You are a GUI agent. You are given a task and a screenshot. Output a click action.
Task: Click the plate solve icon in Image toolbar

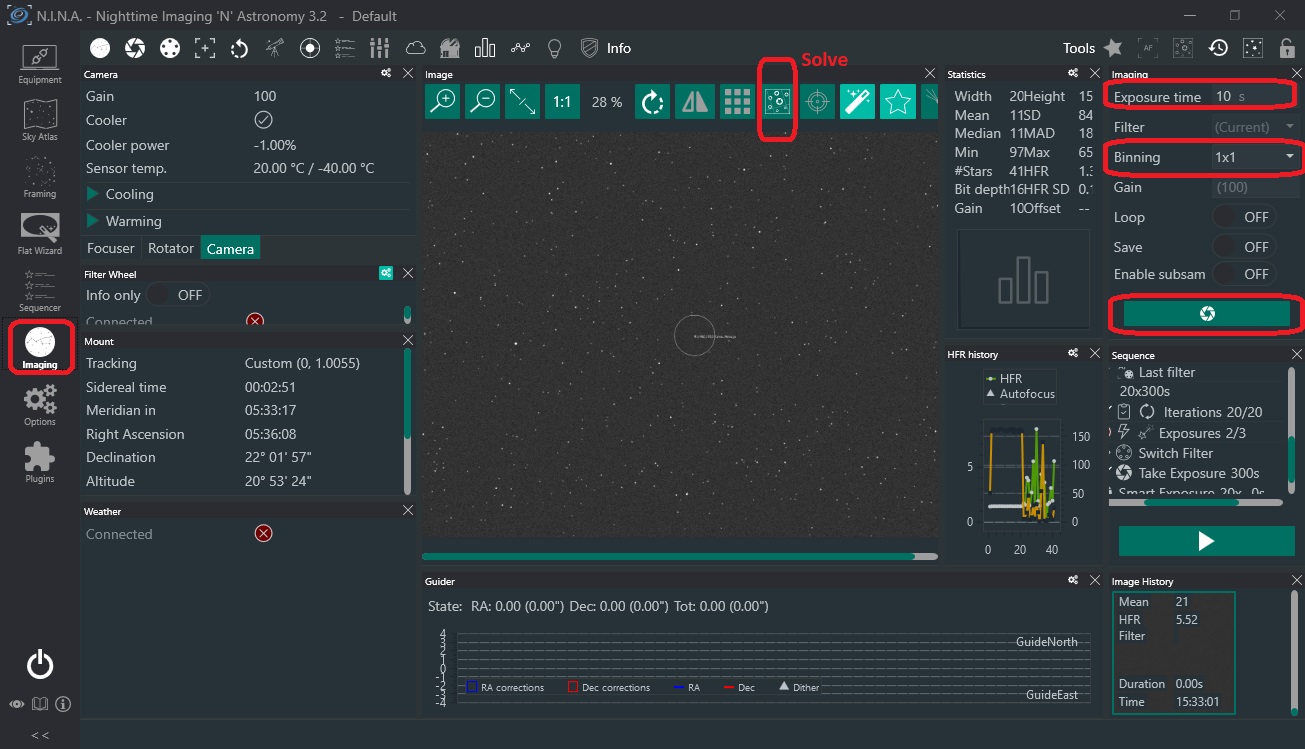pos(777,101)
